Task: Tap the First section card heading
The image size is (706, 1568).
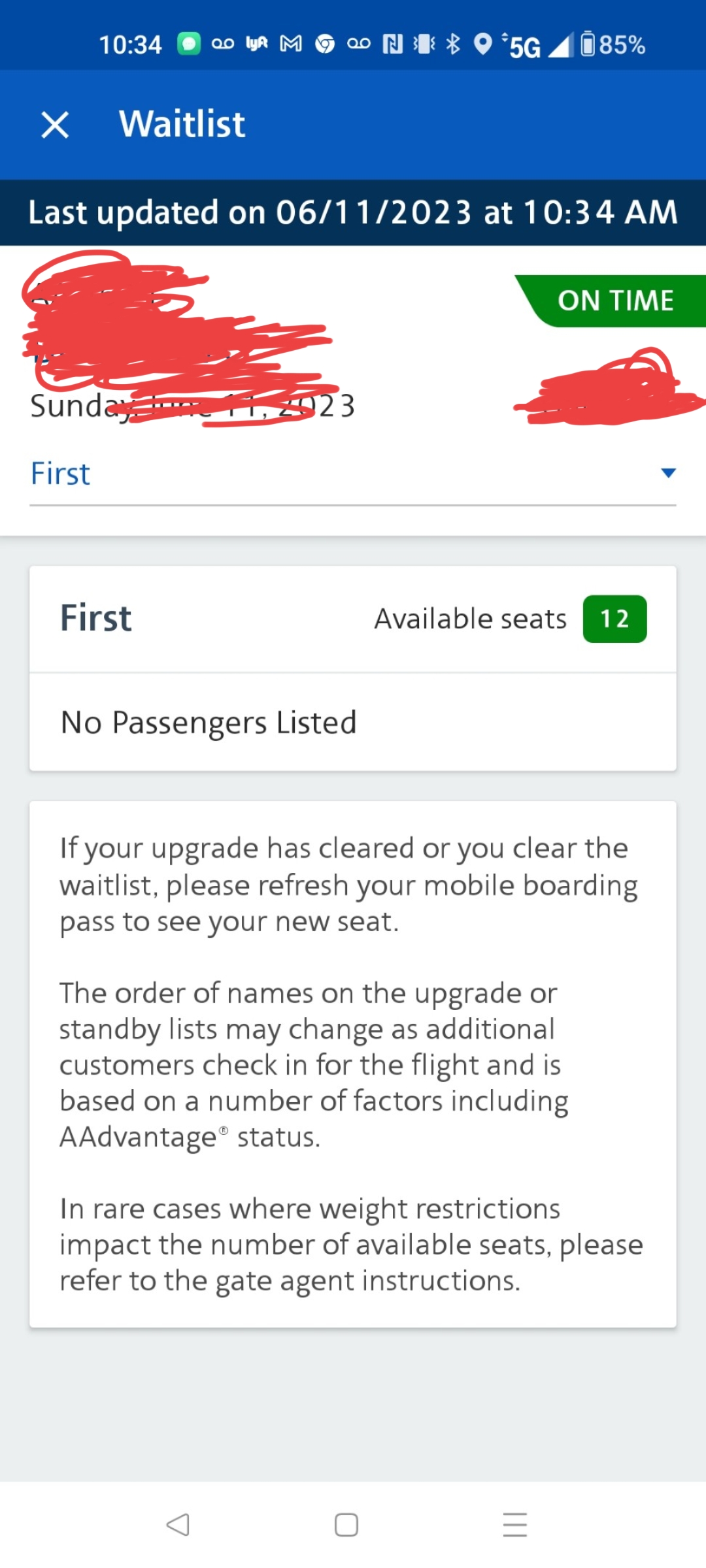Action: [x=96, y=618]
